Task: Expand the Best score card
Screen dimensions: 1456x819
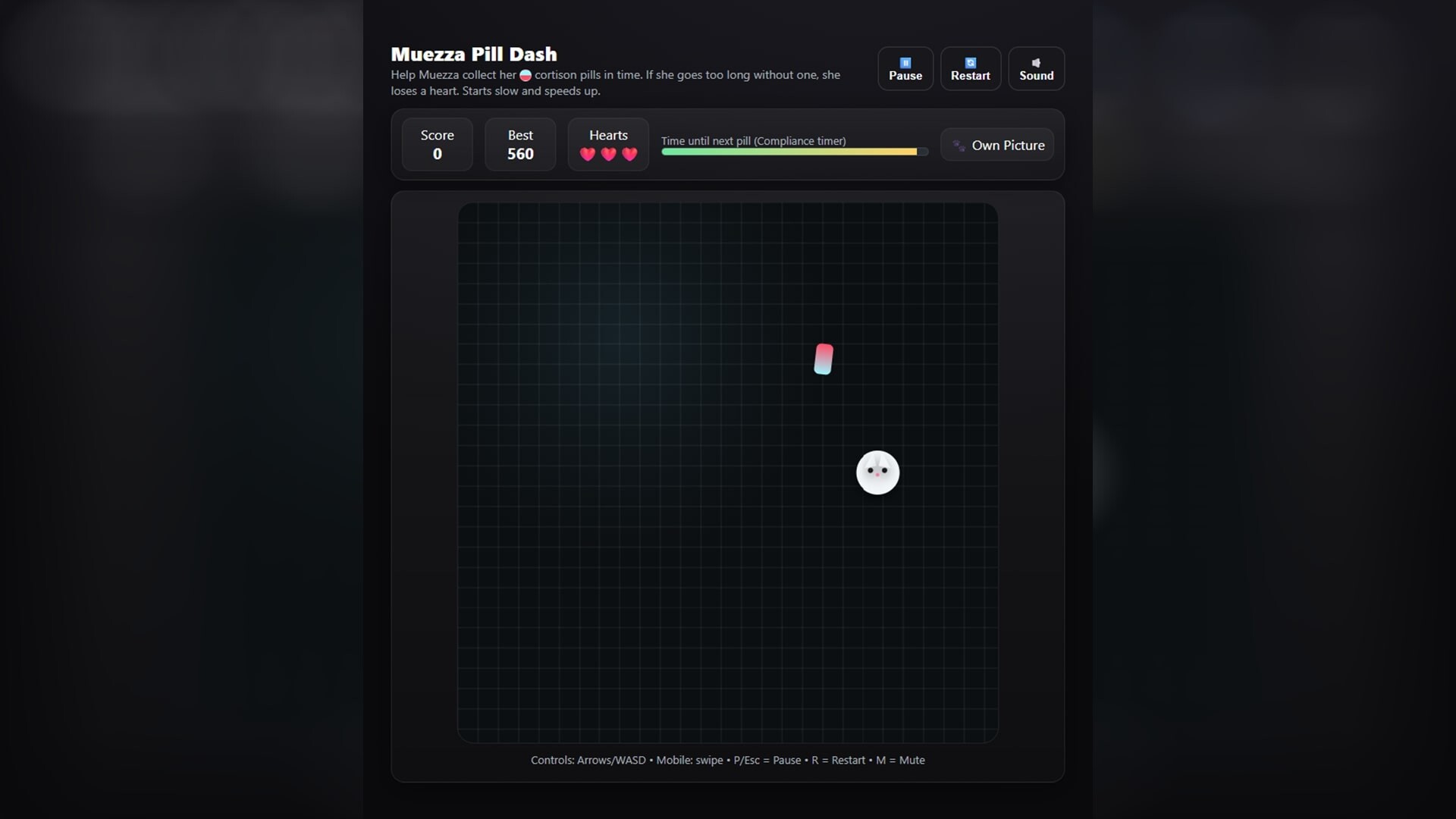Action: [x=520, y=145]
